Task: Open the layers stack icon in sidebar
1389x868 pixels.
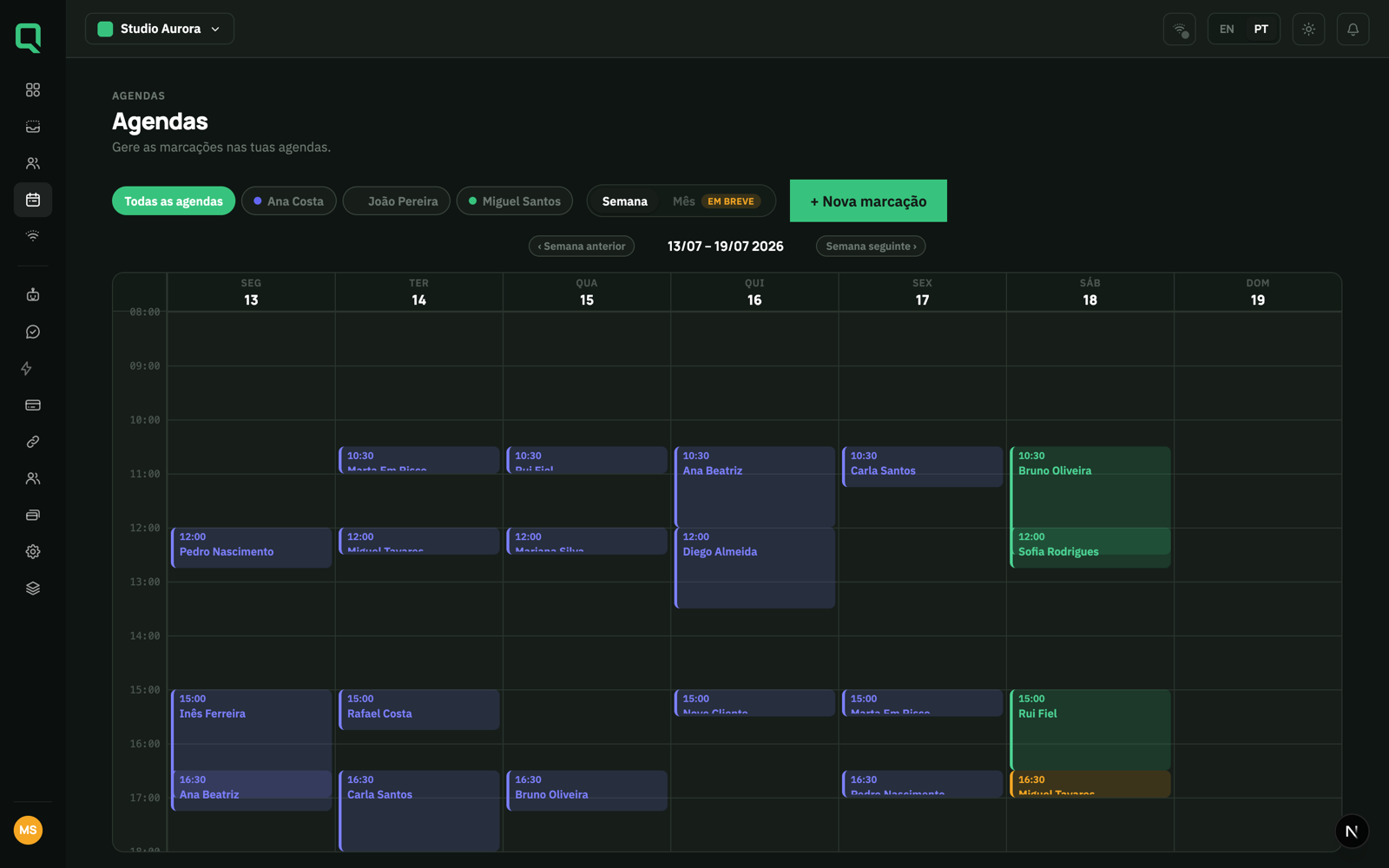Action: coord(33,588)
